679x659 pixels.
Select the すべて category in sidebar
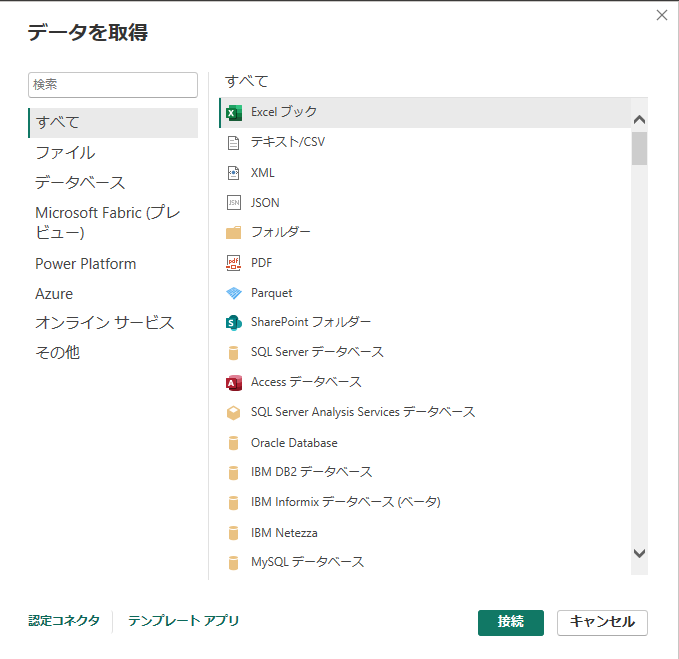113,123
